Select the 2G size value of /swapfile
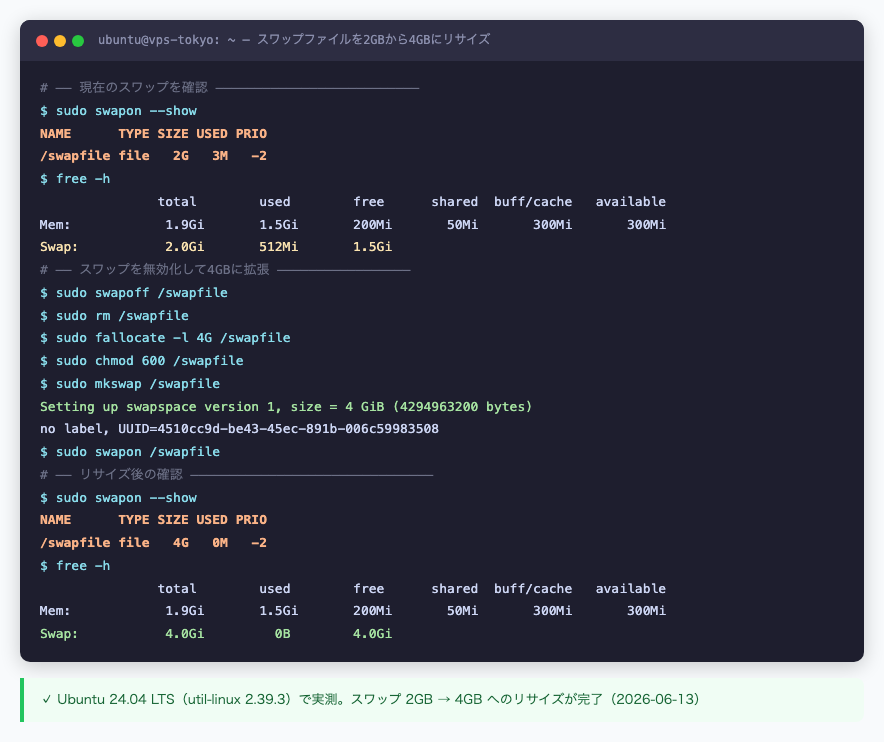The width and height of the screenshot is (884, 742). coord(180,156)
